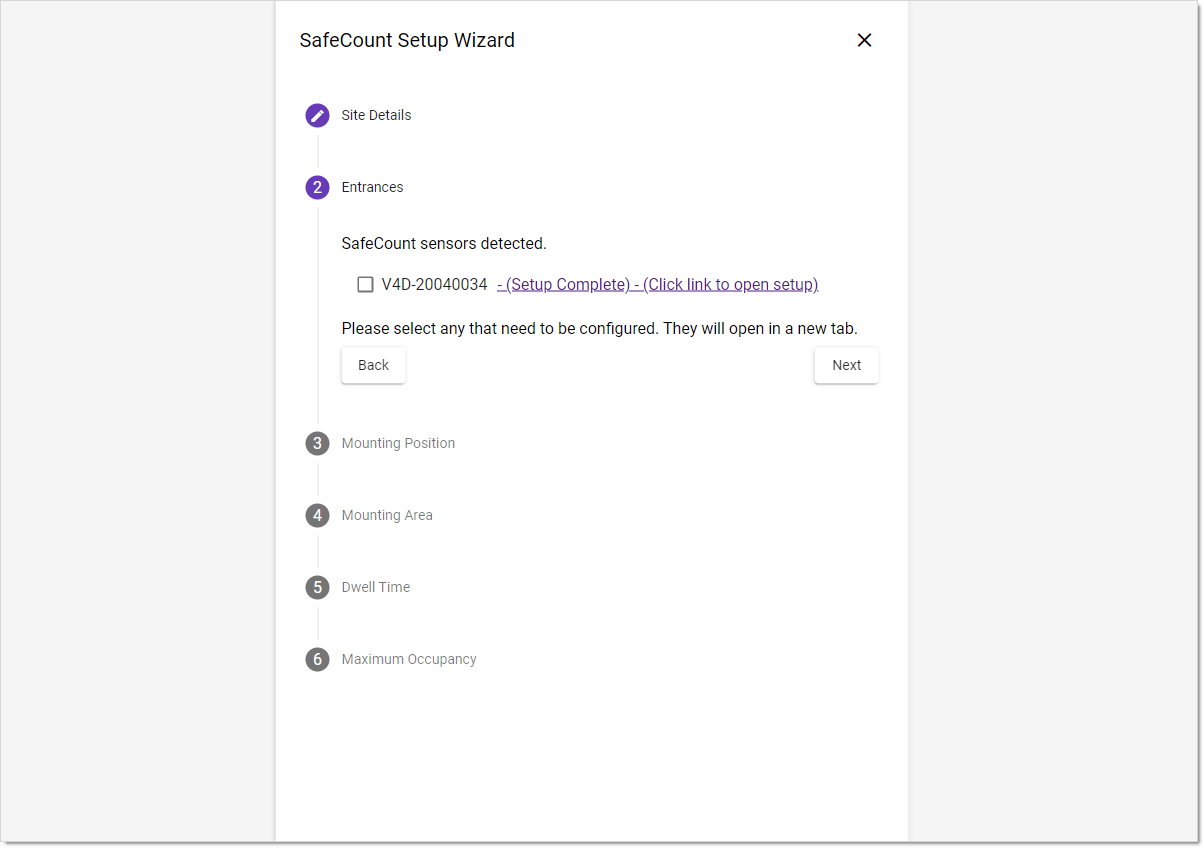
Task: Go back with the Back button
Action: click(373, 365)
